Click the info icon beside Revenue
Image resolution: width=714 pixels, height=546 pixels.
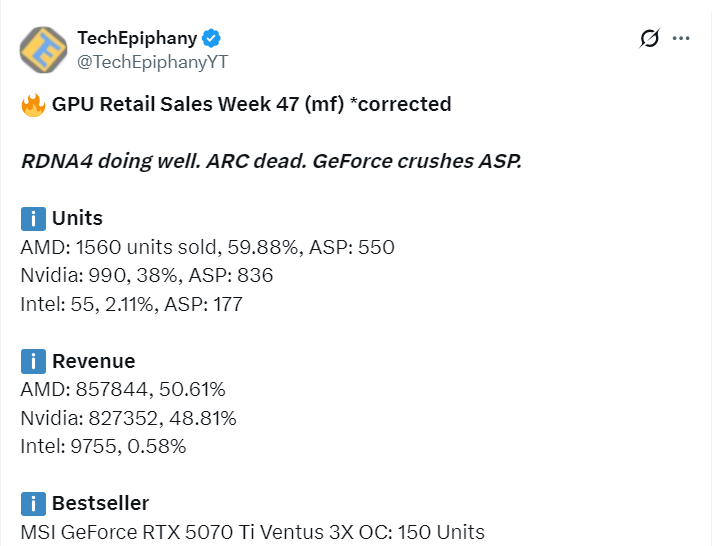click(x=33, y=361)
